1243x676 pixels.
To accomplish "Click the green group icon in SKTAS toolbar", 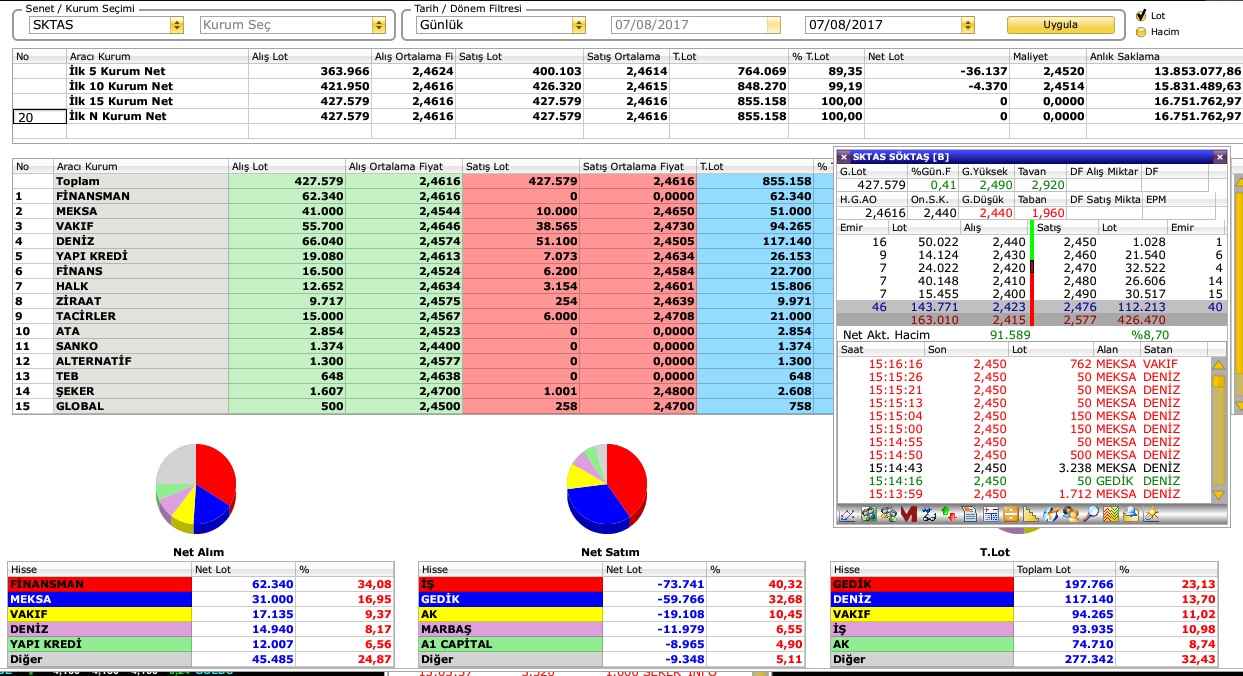I will 868,515.
